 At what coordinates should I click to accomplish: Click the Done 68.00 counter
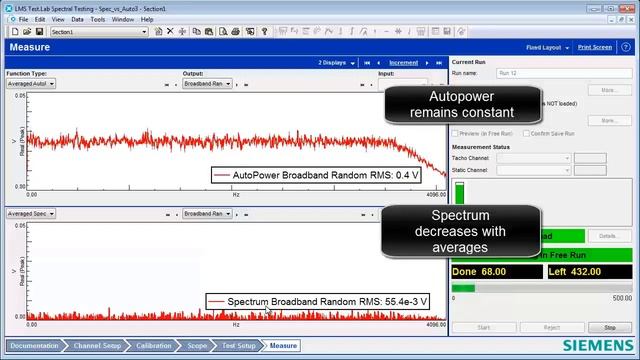pos(497,272)
